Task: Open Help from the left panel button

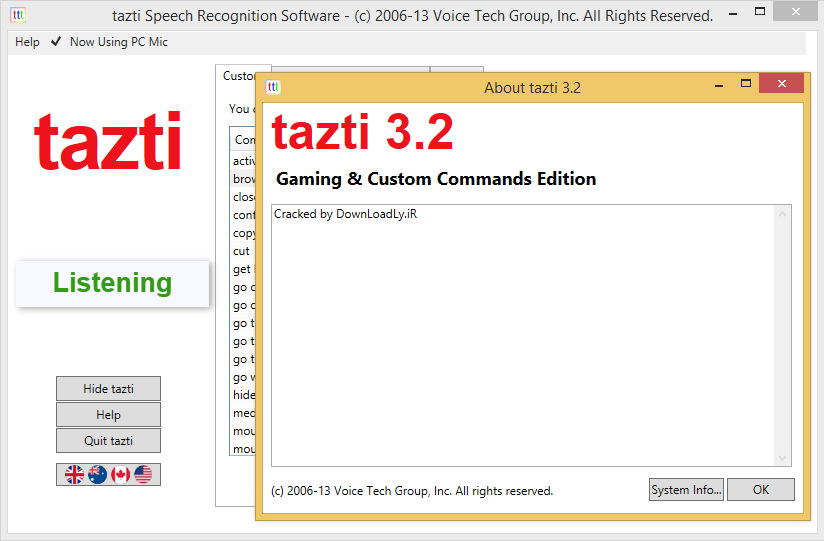Action: pyautogui.click(x=108, y=415)
